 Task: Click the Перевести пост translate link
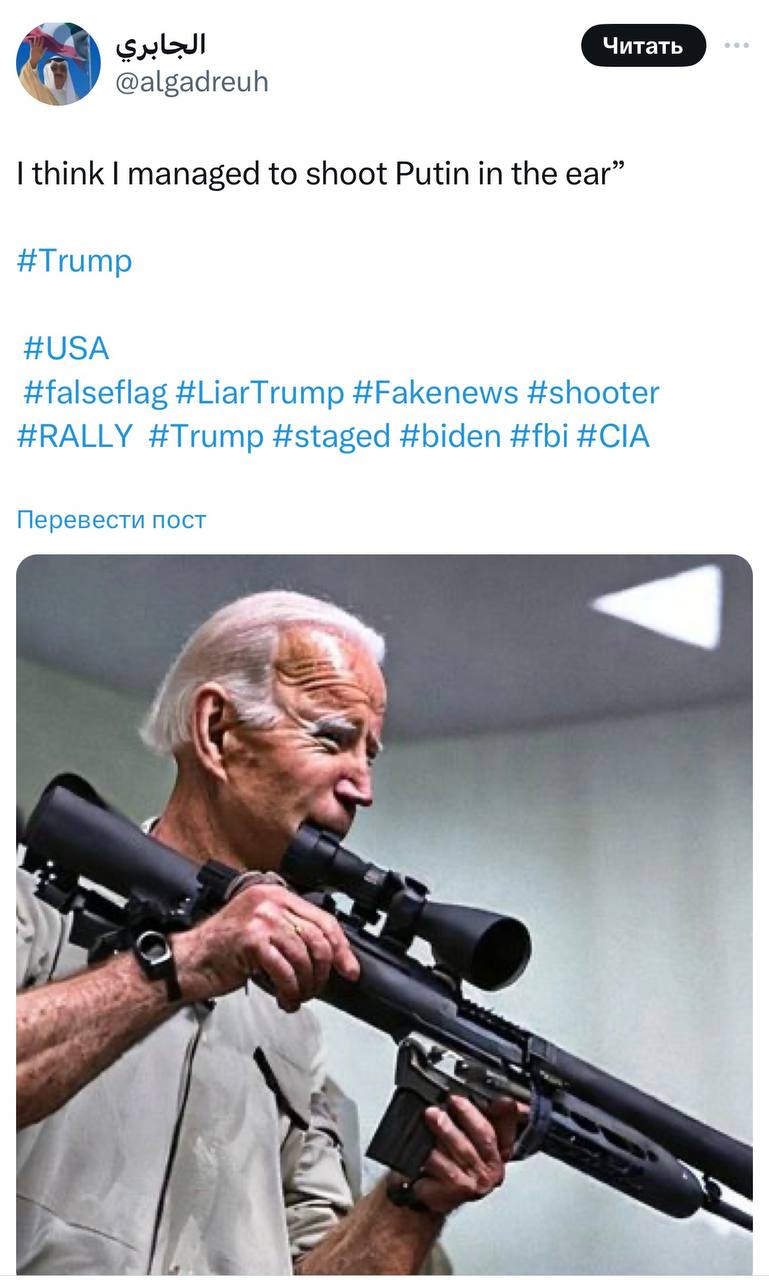111,520
